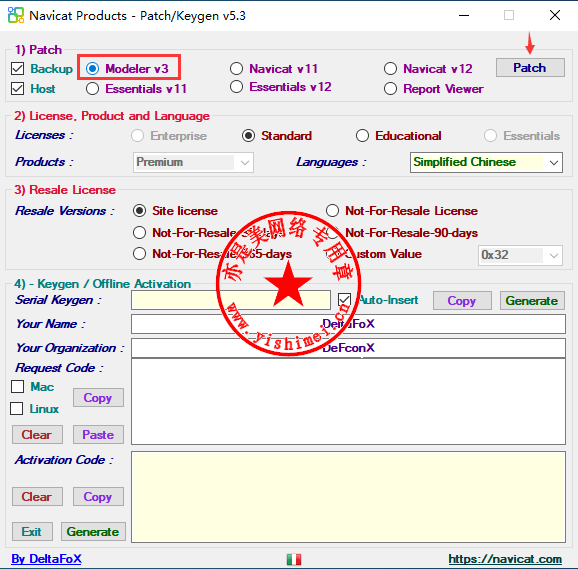Click the Navicat app icon in title bar
578x569 pixels.
(x=16, y=15)
